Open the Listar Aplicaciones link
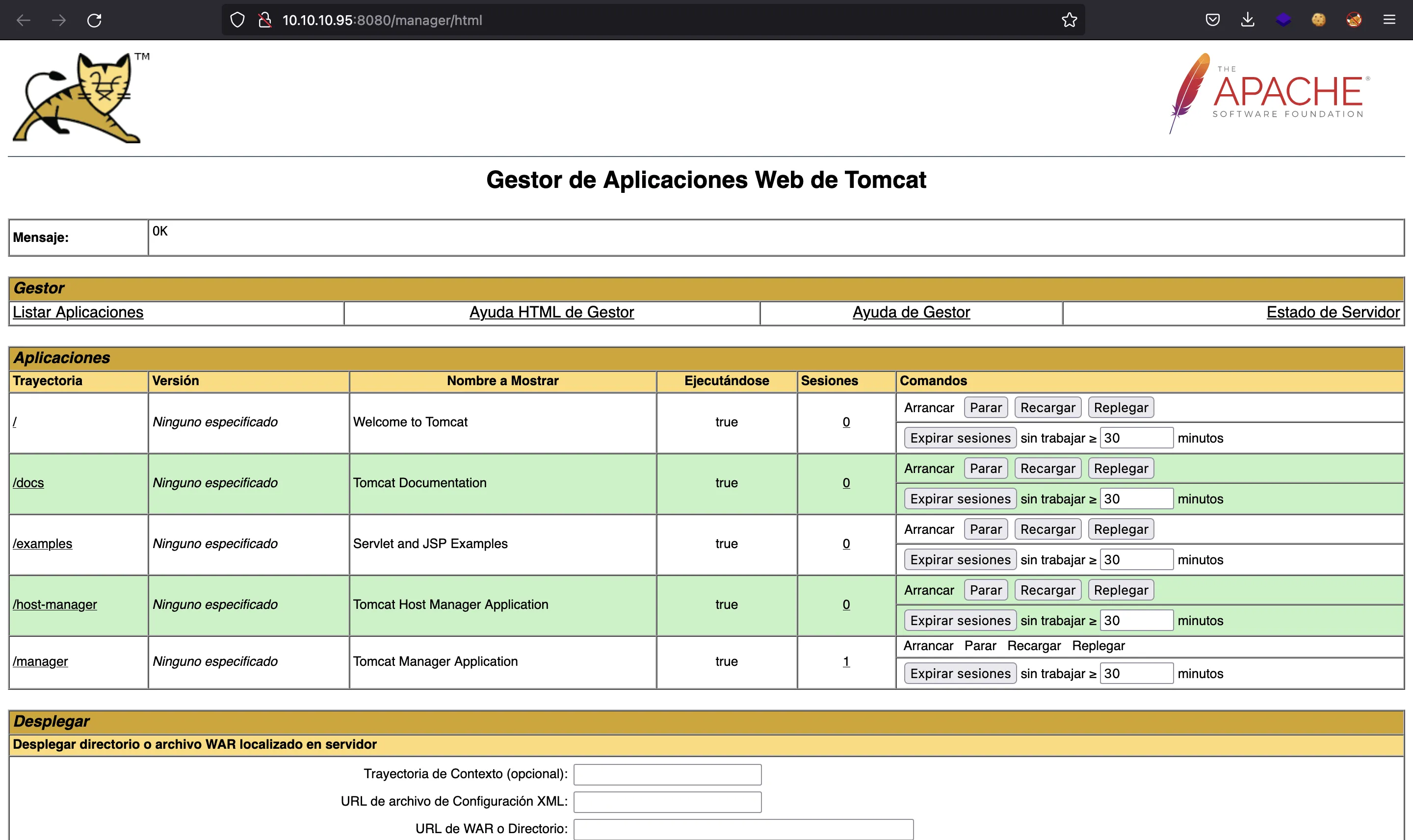 tap(78, 313)
